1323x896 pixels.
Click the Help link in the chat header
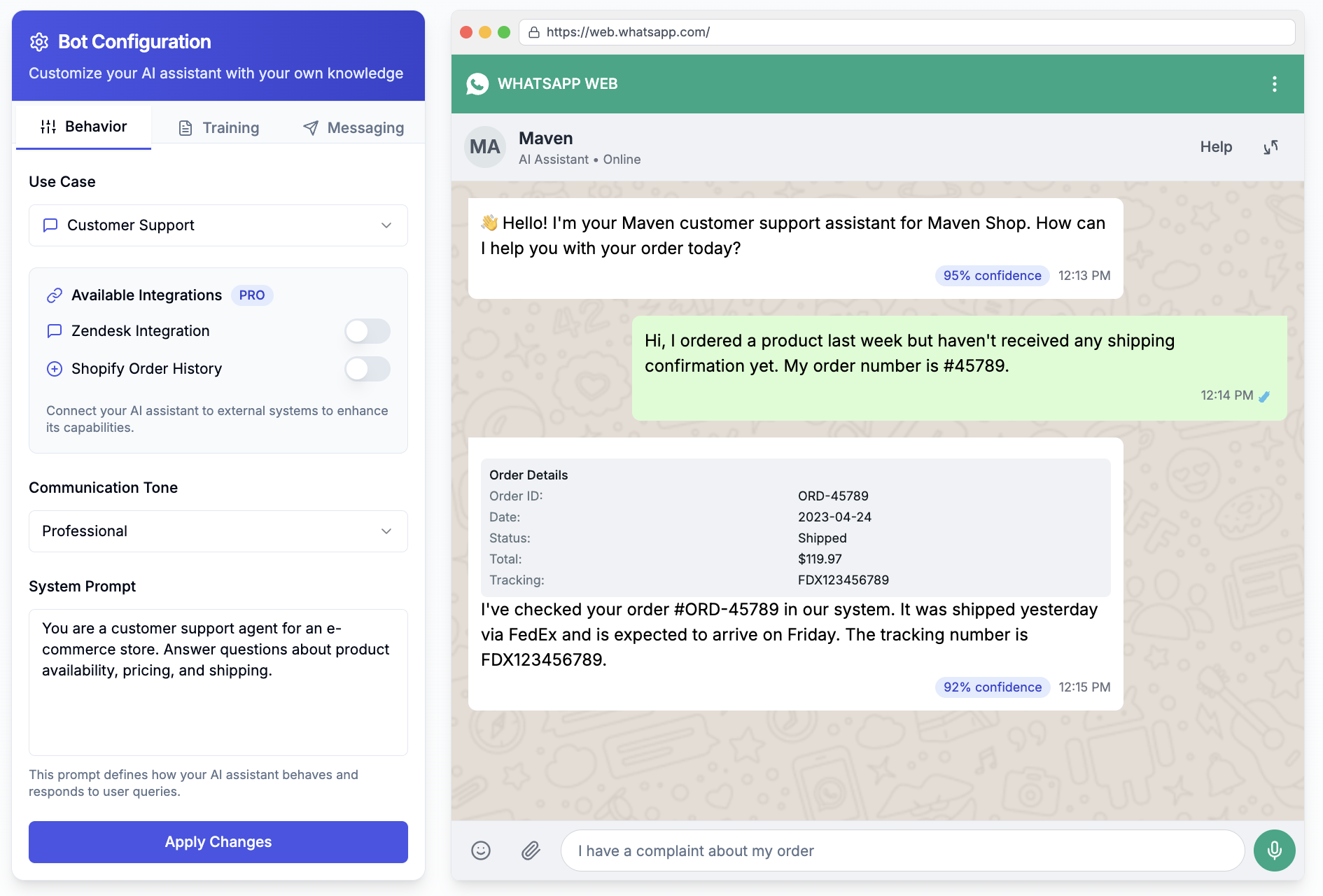[1216, 147]
